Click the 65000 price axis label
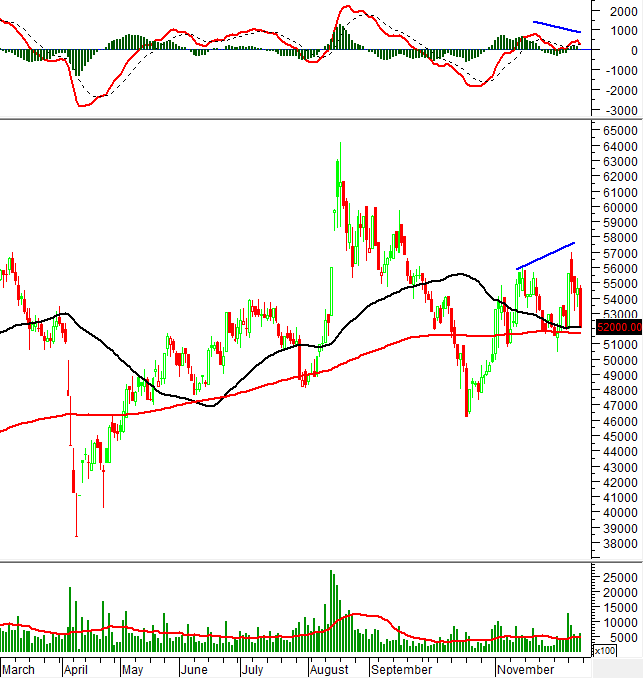The height and width of the screenshot is (678, 643). [x=620, y=131]
